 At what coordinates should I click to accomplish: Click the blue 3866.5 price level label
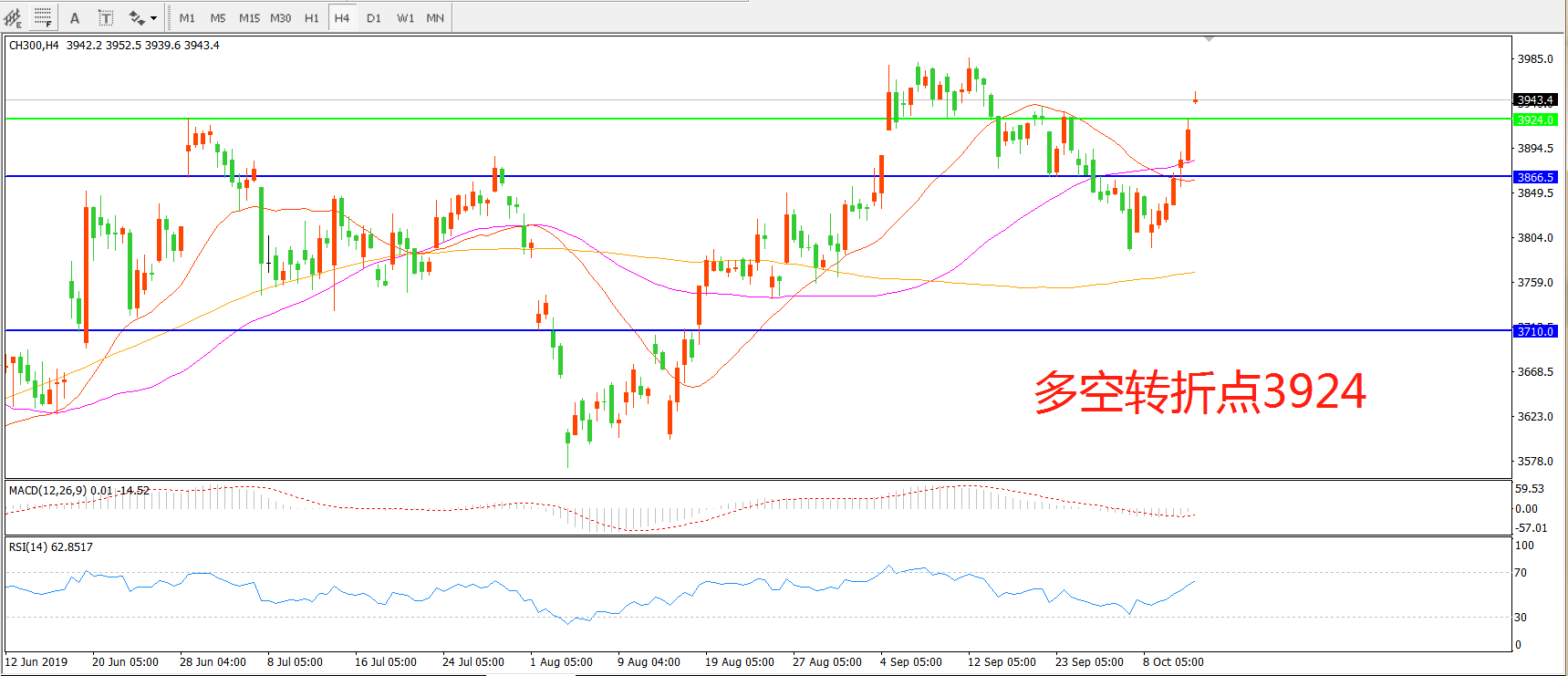(1535, 177)
